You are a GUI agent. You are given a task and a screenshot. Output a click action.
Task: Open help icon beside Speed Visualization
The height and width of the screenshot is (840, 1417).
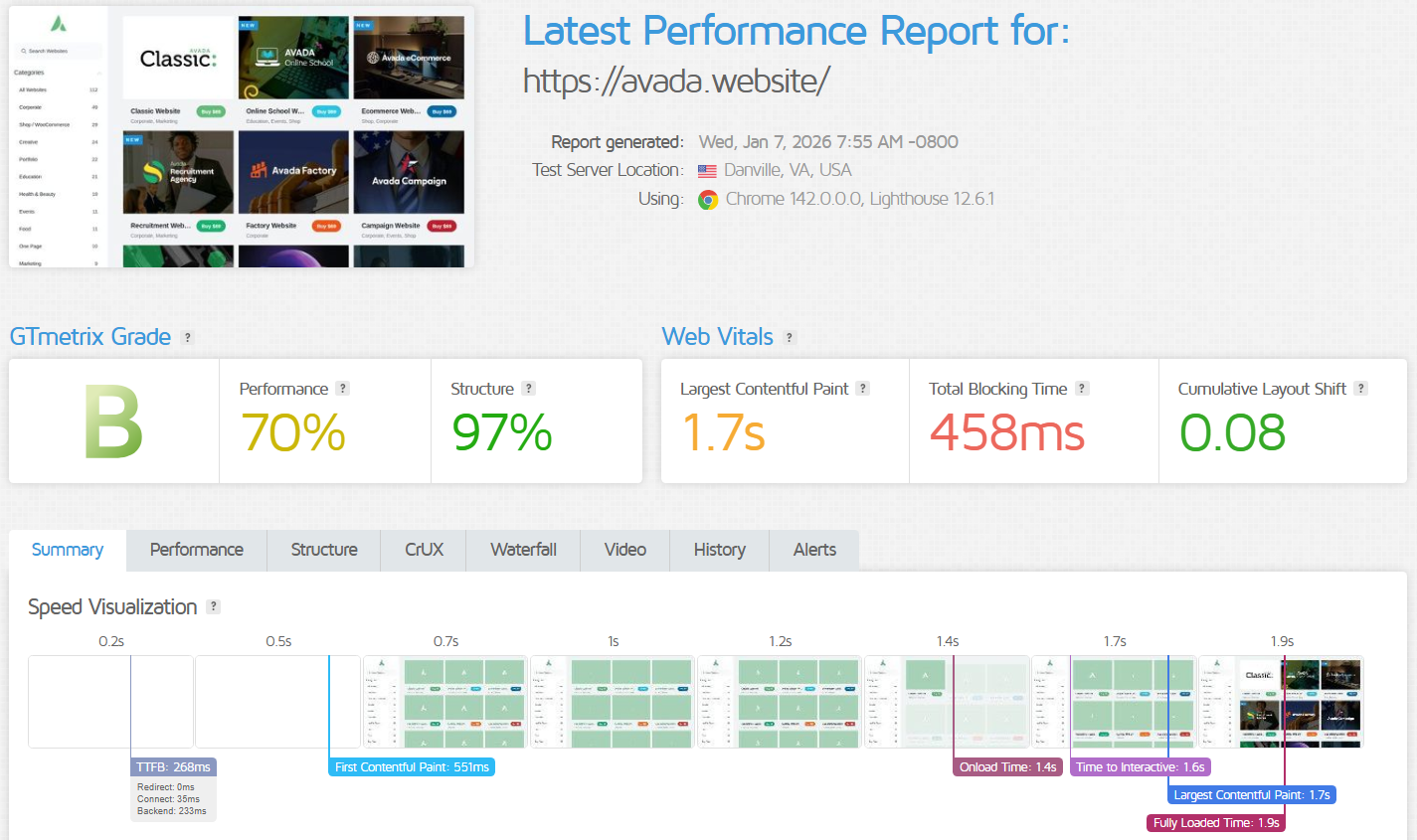213,607
